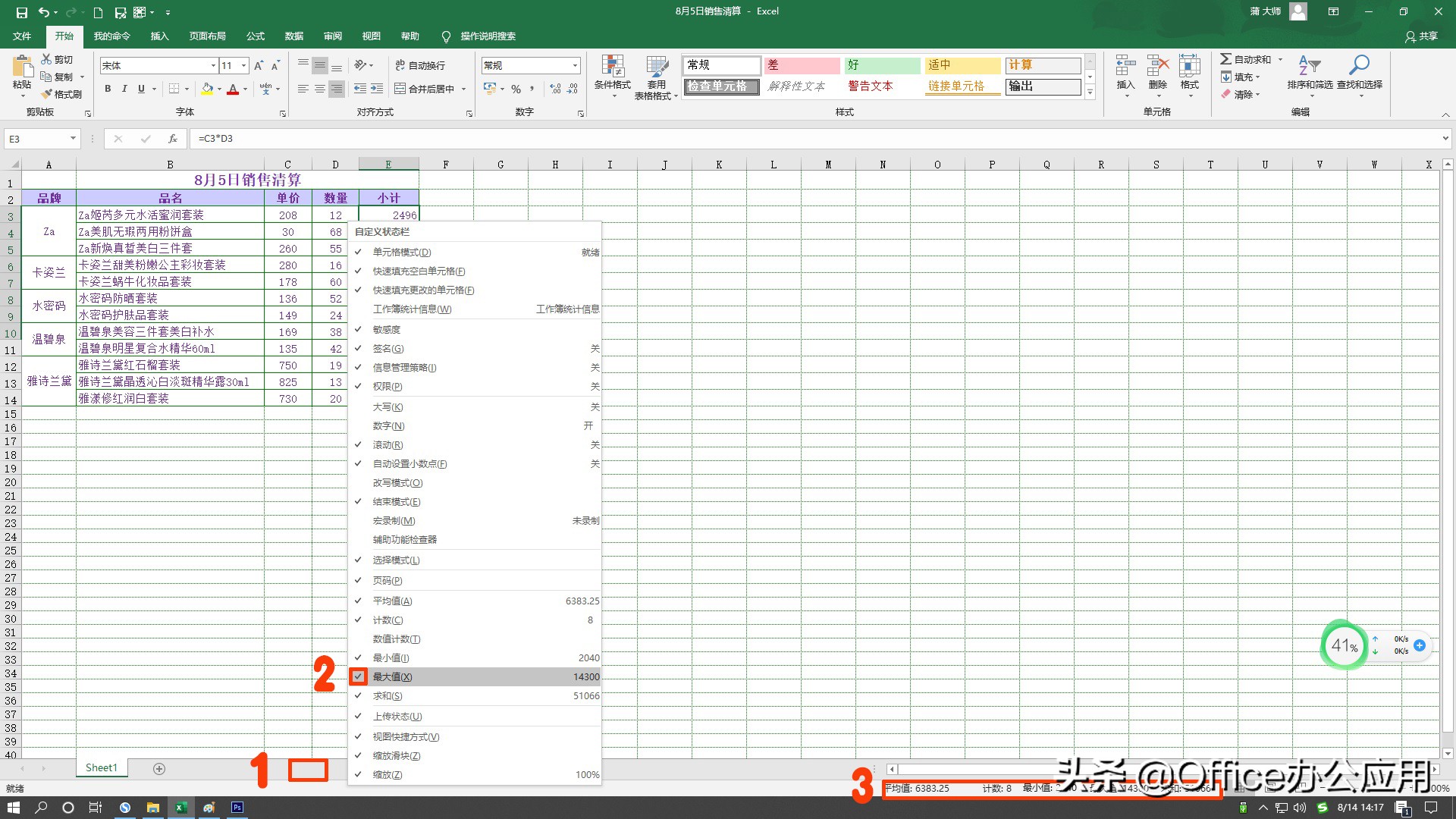Click the Fill Color paint bucket
The height and width of the screenshot is (819, 1456).
pos(207,89)
